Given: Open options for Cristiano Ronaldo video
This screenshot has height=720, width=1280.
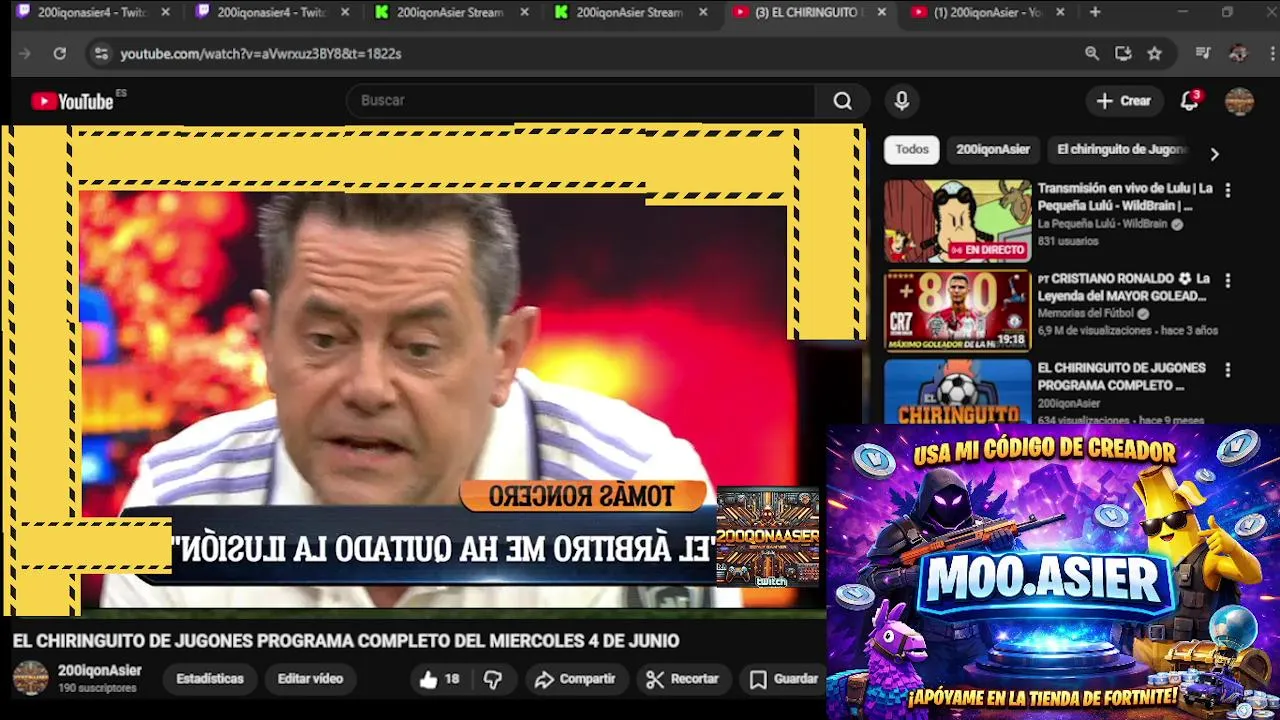Looking at the screenshot, I should click(x=1228, y=281).
